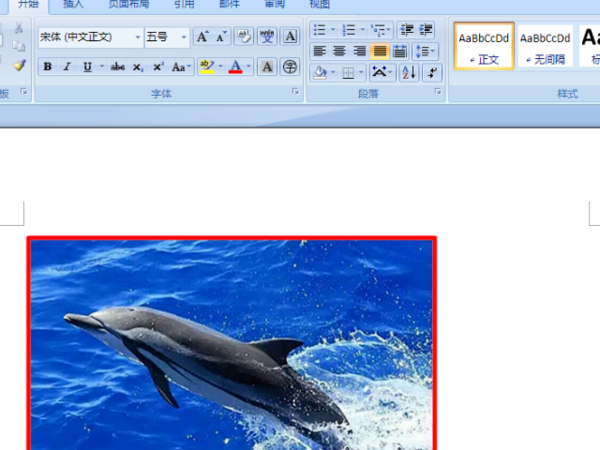Click the numbering list icon
Viewport: 600px width, 450px height.
pyautogui.click(x=348, y=29)
